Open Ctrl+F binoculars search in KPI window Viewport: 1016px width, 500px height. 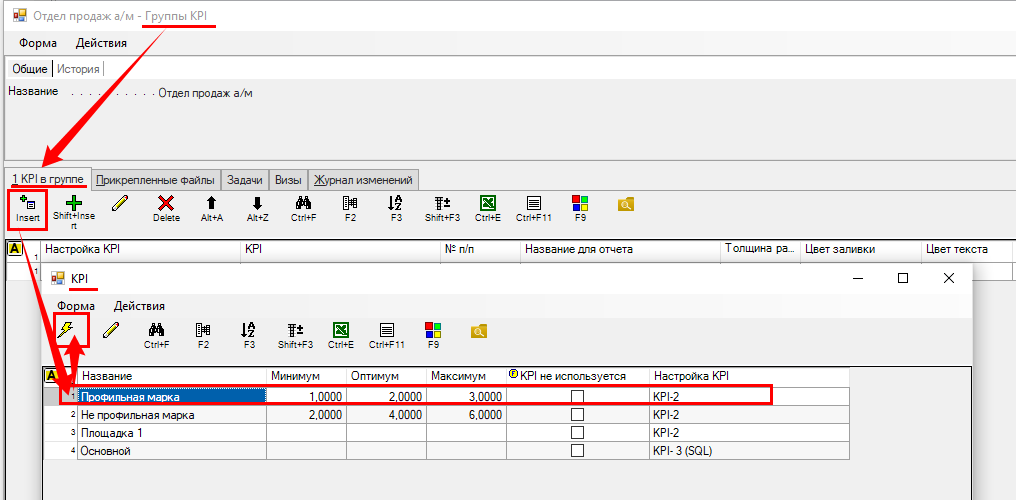pyautogui.click(x=156, y=330)
